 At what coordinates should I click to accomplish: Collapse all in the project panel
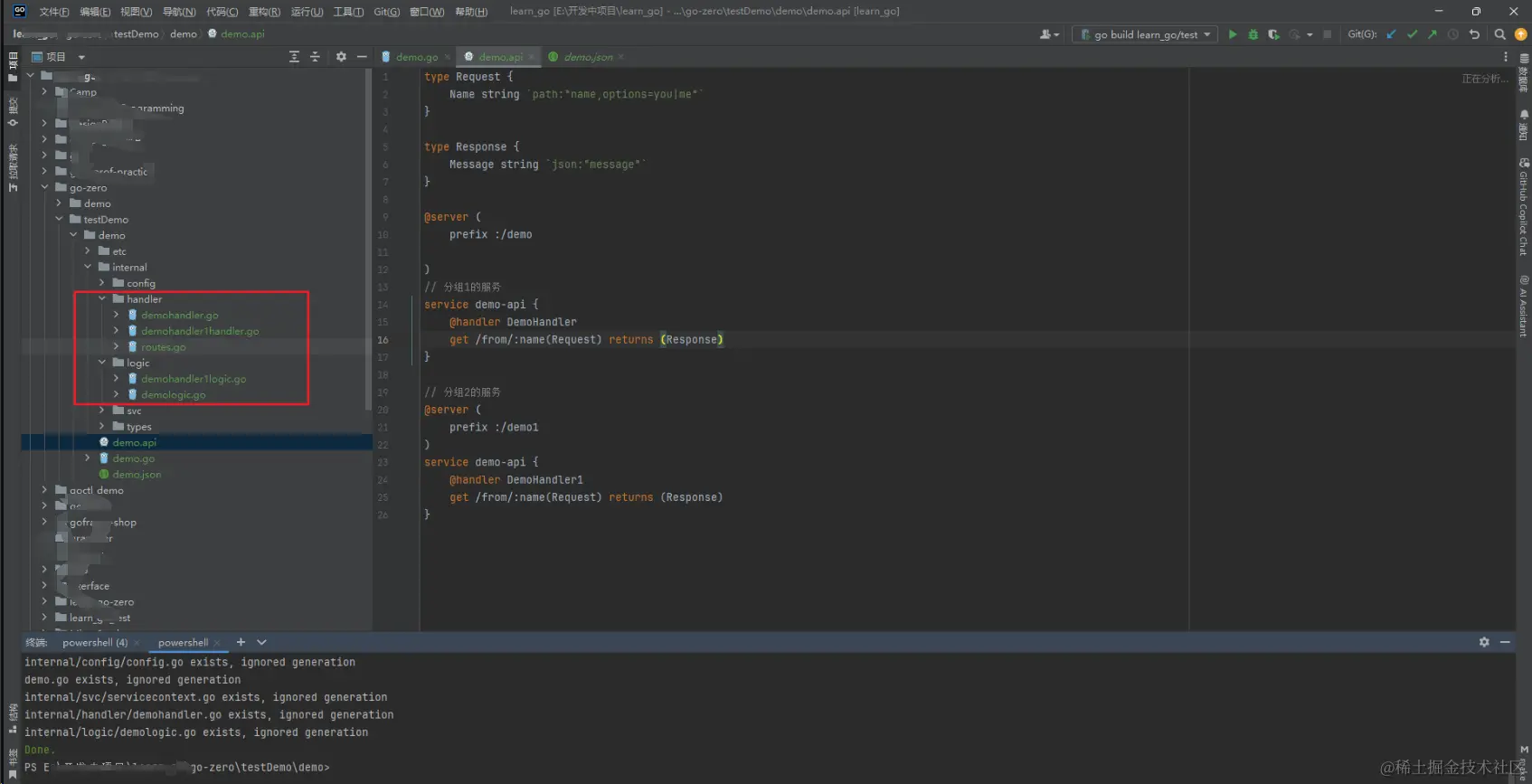tap(315, 56)
